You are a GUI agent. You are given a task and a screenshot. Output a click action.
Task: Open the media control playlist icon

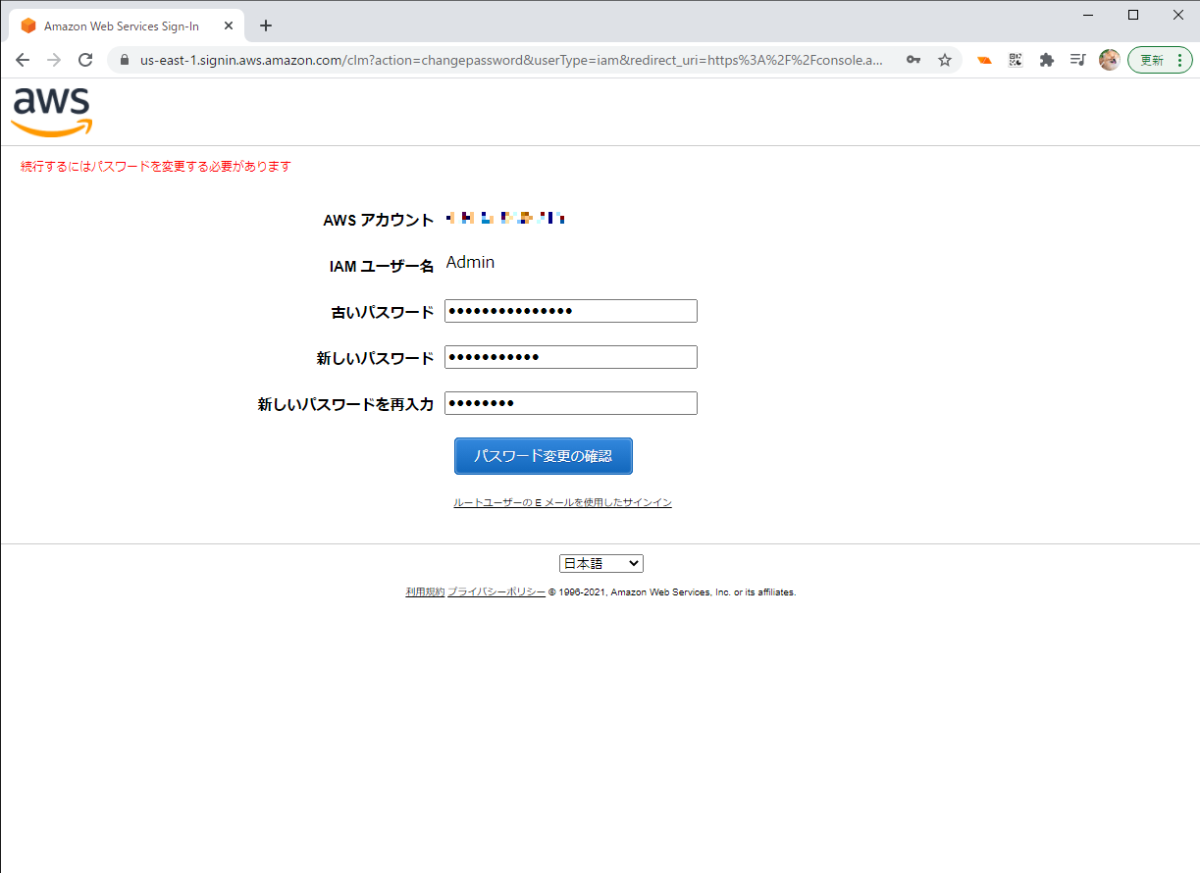1077,60
